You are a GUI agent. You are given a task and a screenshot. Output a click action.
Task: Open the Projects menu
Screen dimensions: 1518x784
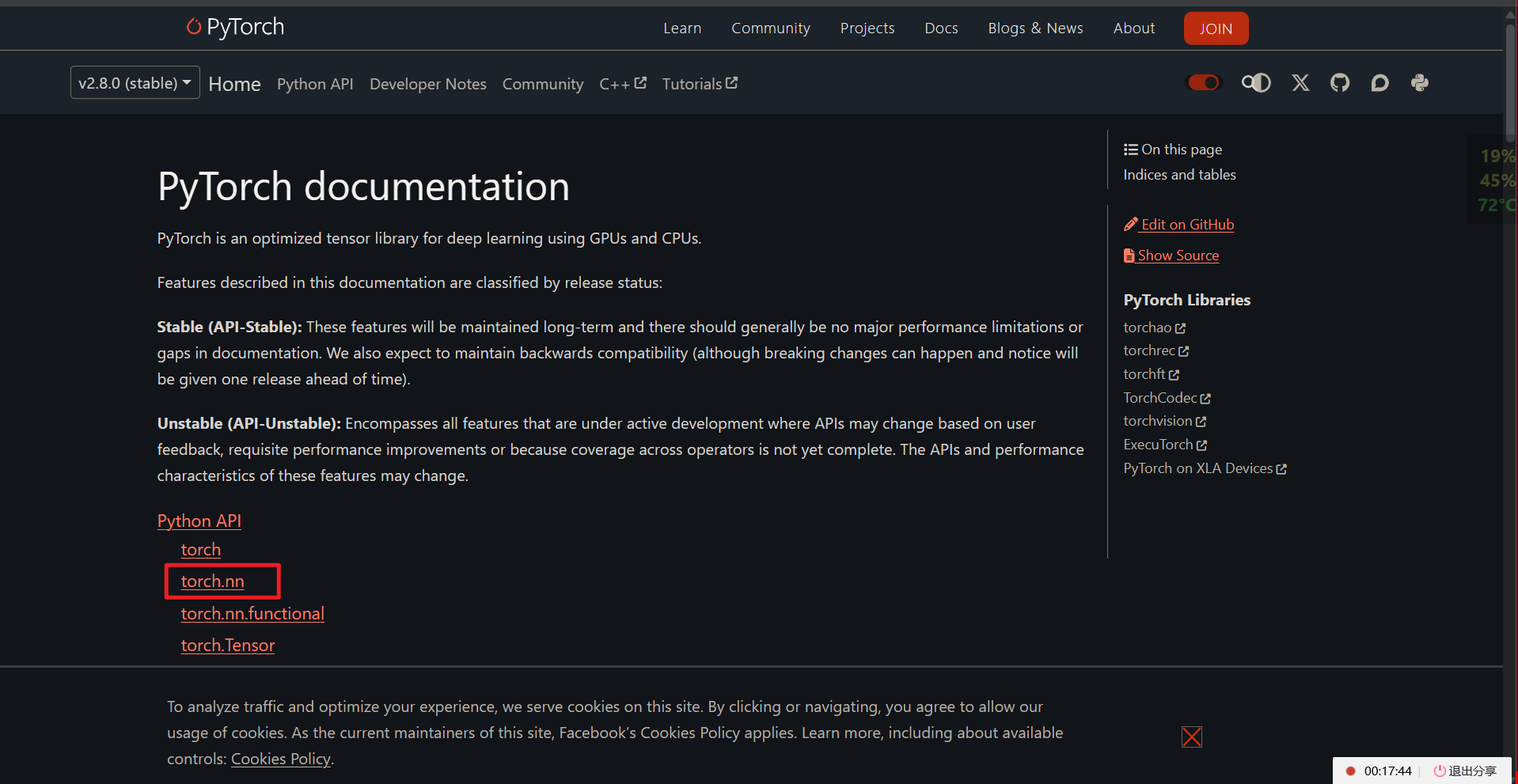(x=867, y=28)
